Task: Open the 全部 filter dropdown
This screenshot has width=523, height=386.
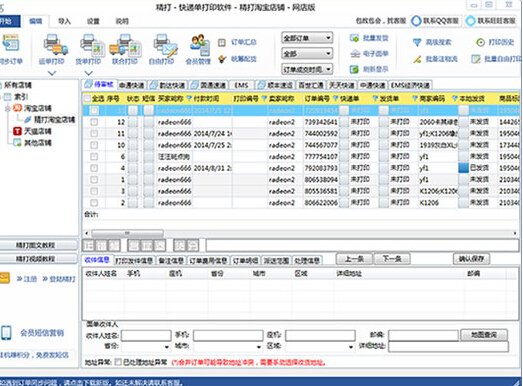Action: [307, 53]
